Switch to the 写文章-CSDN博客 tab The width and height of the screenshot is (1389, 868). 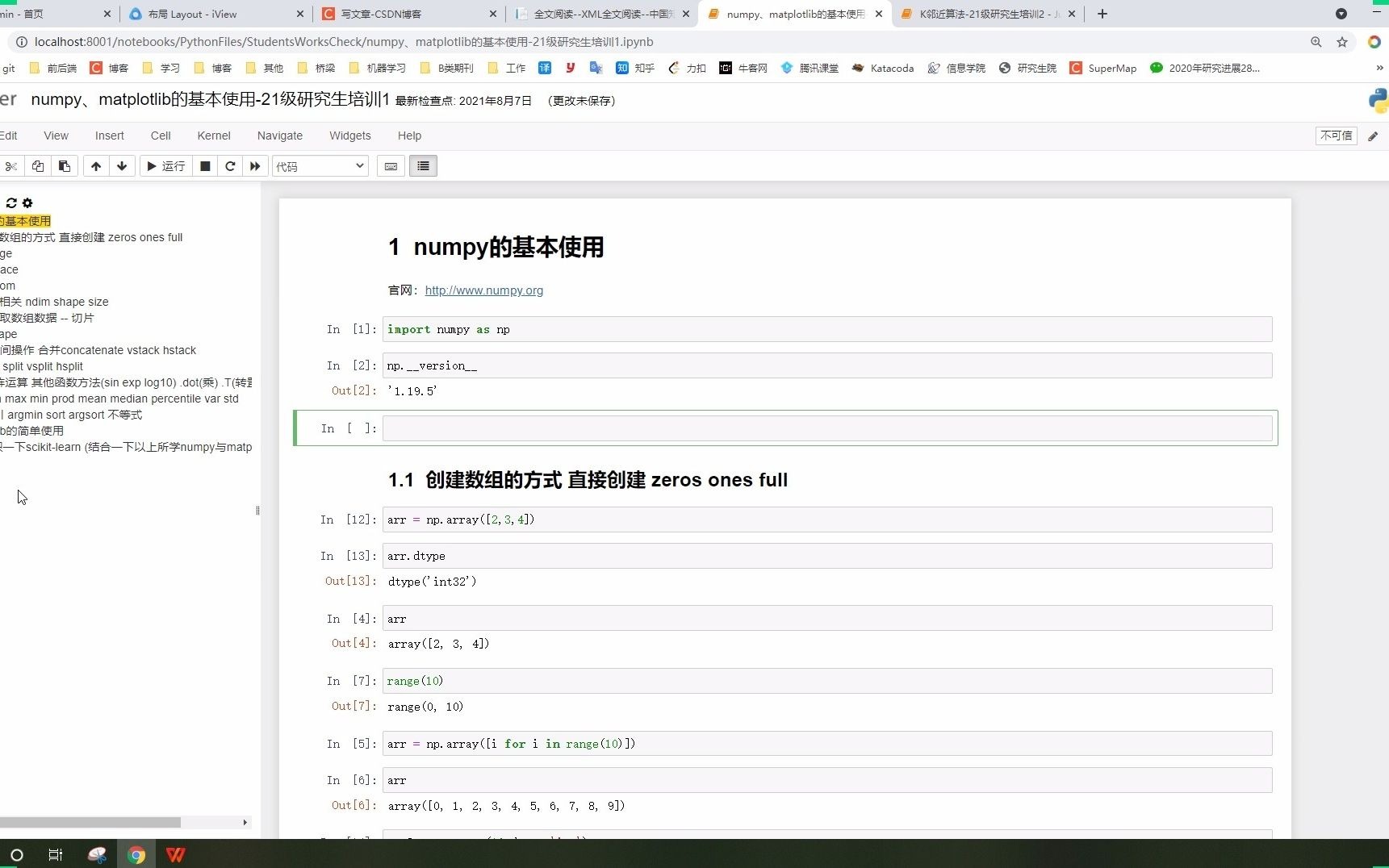coord(408,14)
